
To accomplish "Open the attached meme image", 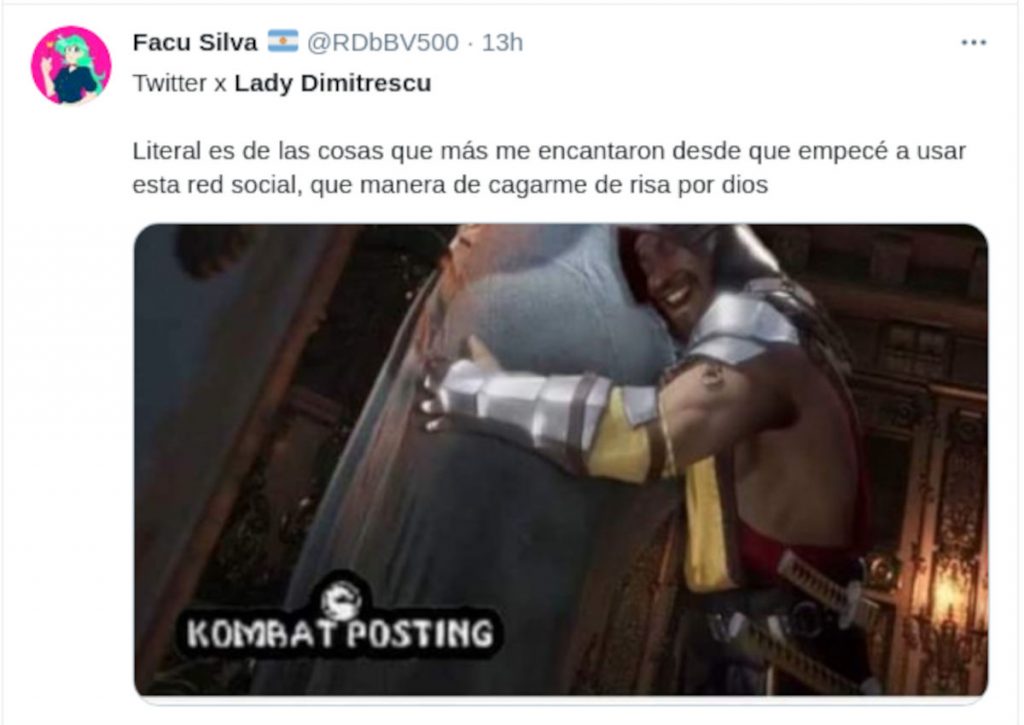I will [561, 460].
